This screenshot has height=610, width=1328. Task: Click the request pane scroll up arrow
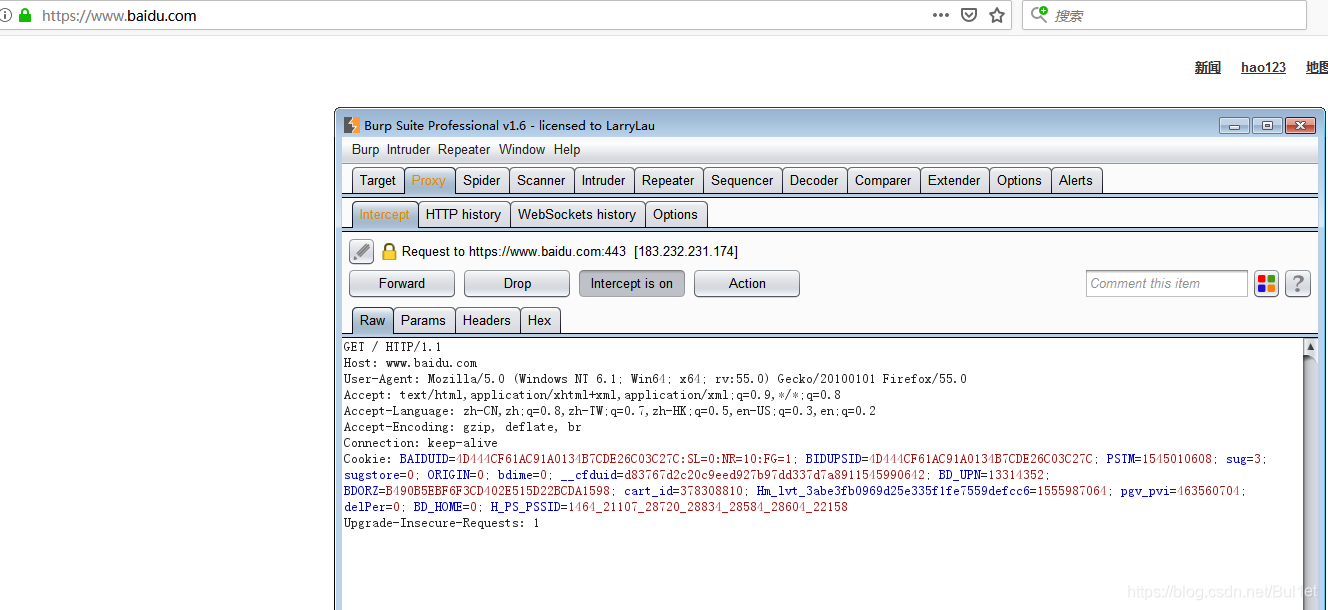(x=1311, y=347)
